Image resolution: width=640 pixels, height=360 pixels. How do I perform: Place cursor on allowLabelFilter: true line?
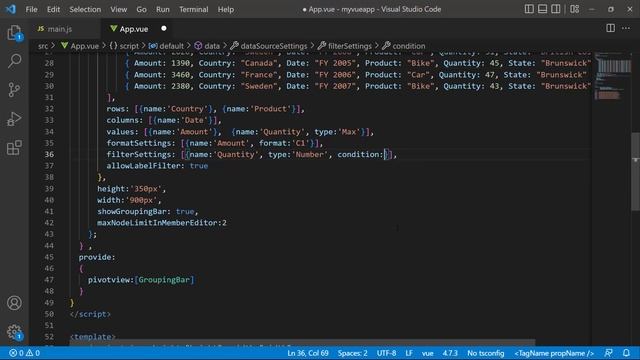pyautogui.click(x=157, y=166)
